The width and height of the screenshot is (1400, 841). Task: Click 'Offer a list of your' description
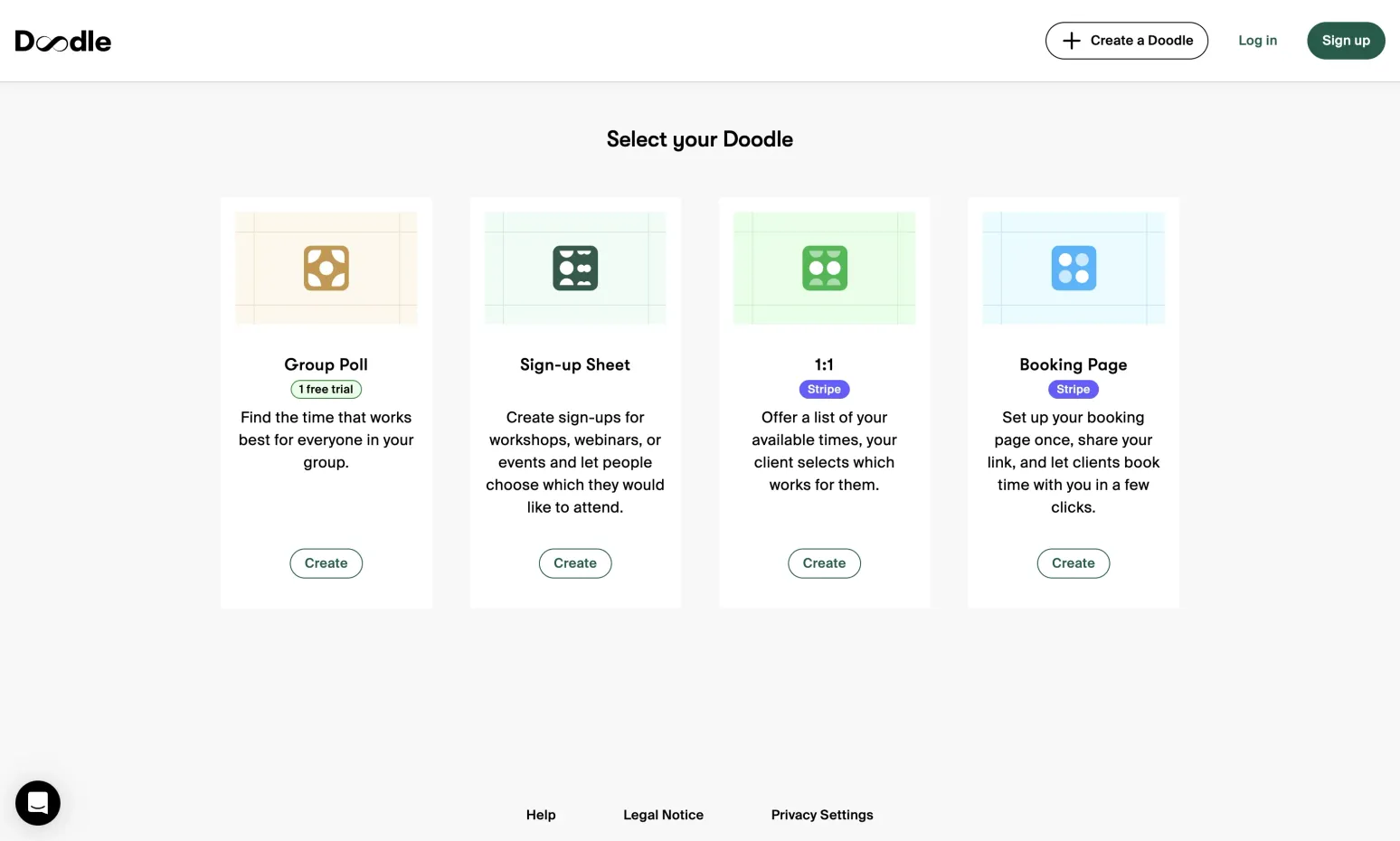825,451
